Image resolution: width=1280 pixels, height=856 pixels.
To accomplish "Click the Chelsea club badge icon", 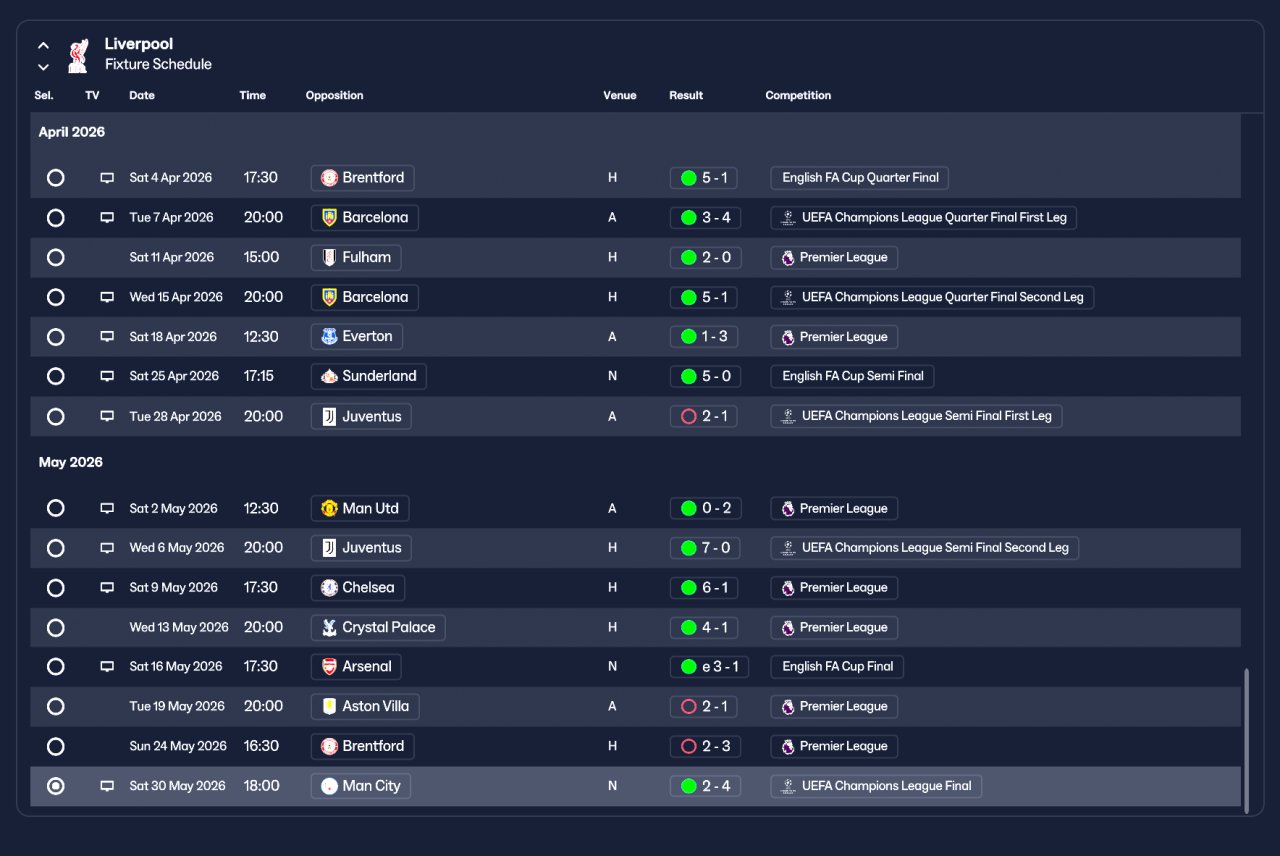I will click(x=329, y=588).
